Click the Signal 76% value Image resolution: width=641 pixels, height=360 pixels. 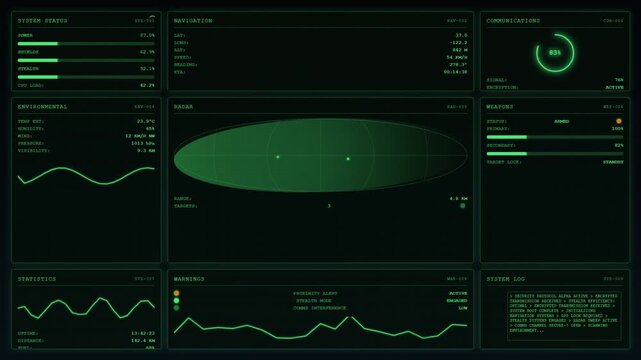click(619, 80)
